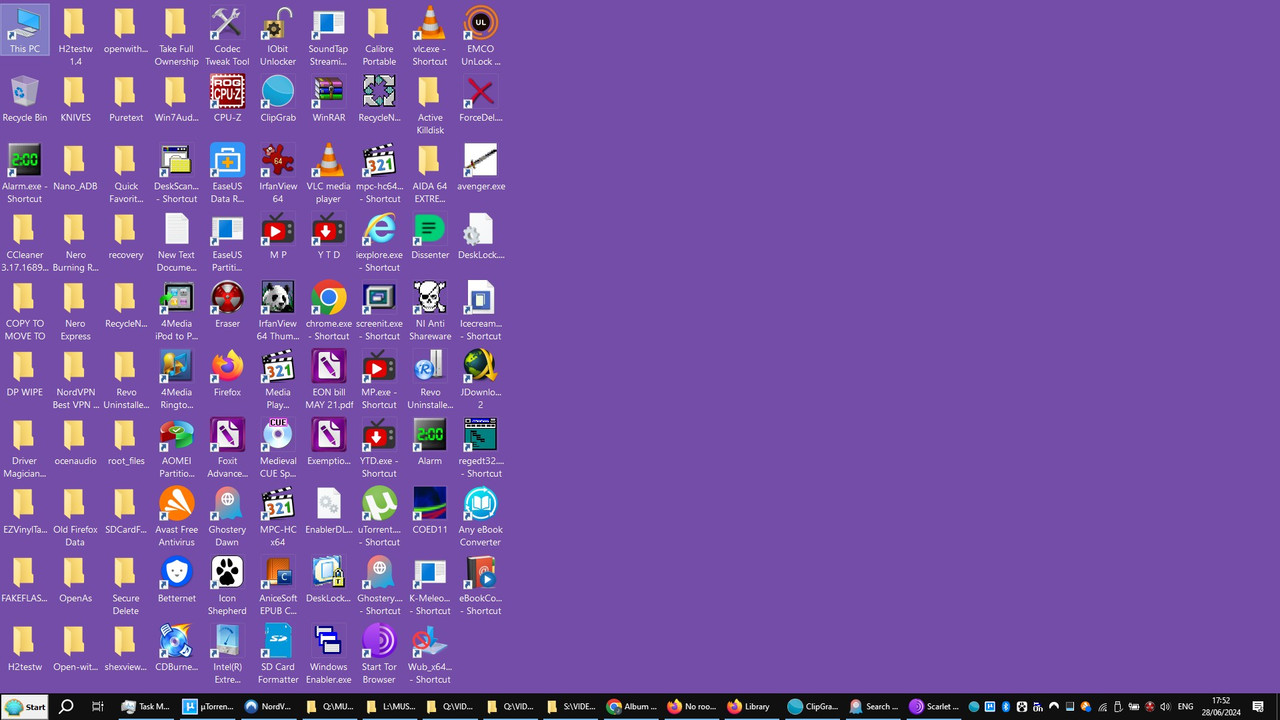Image resolution: width=1280 pixels, height=720 pixels.
Task: Open NI Anti Shareware skull icon
Action: click(430, 312)
